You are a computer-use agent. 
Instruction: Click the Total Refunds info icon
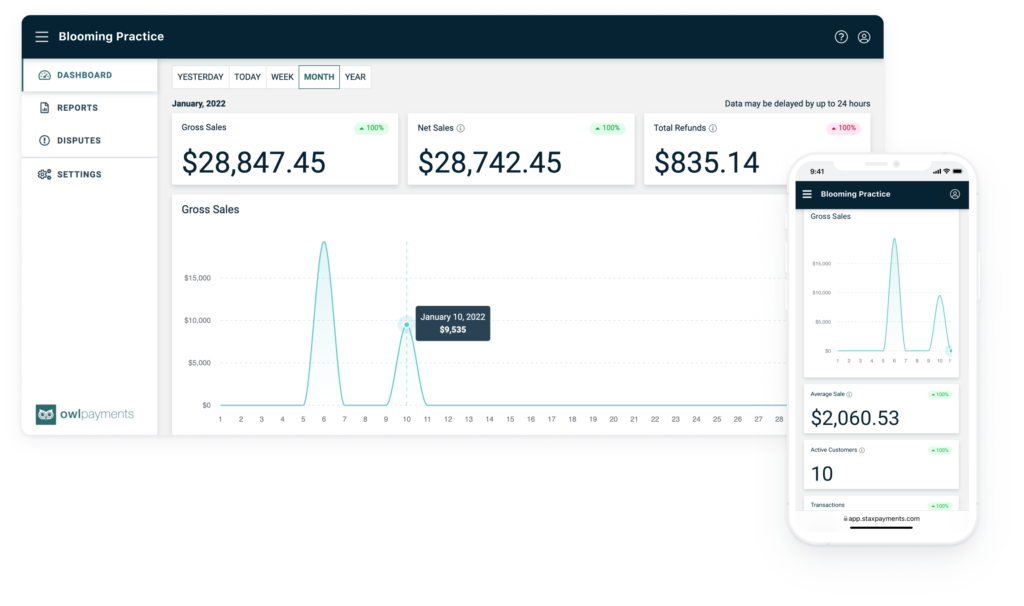pos(713,129)
